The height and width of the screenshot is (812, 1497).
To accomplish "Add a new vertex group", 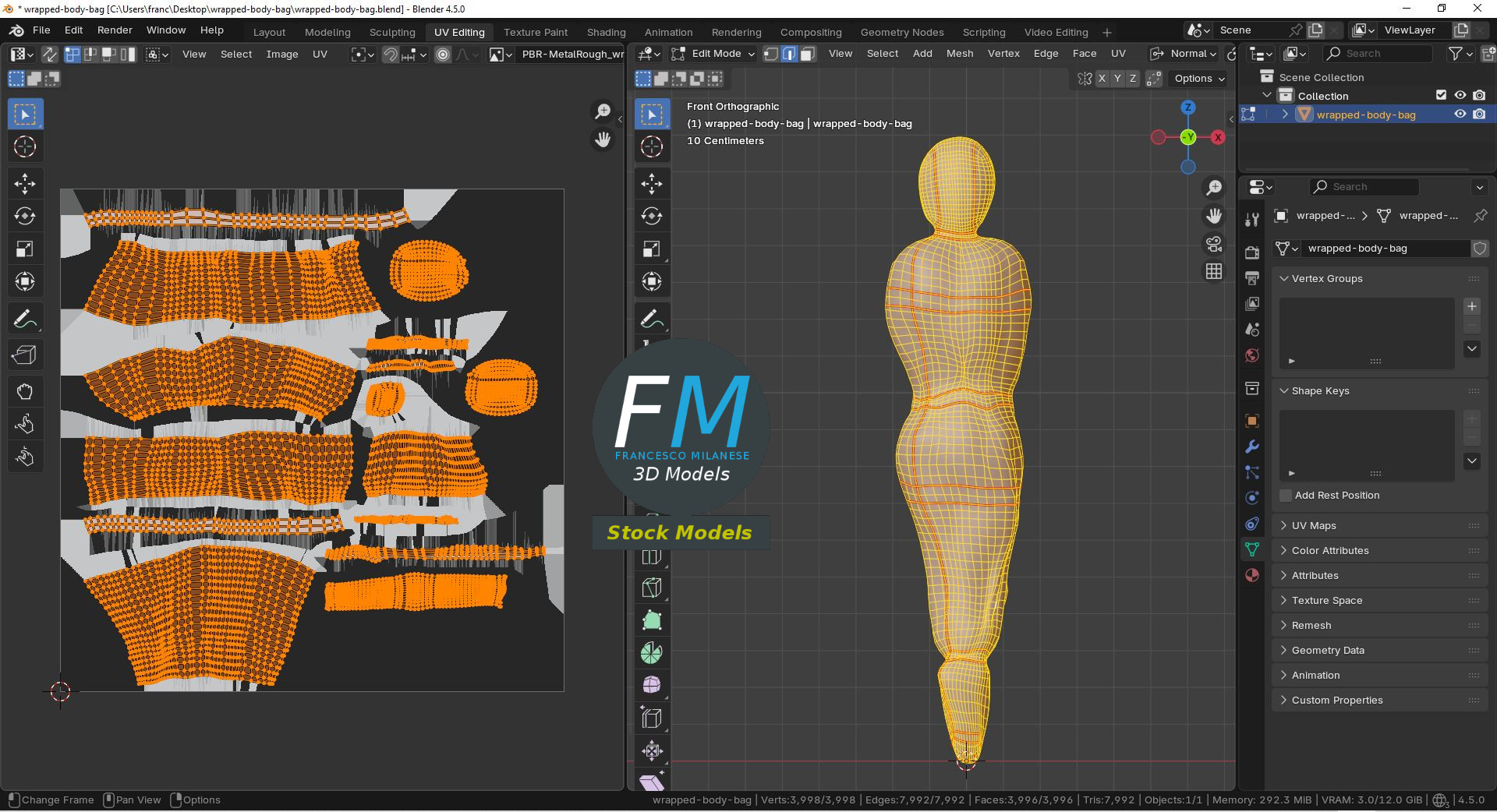I will point(1472,306).
